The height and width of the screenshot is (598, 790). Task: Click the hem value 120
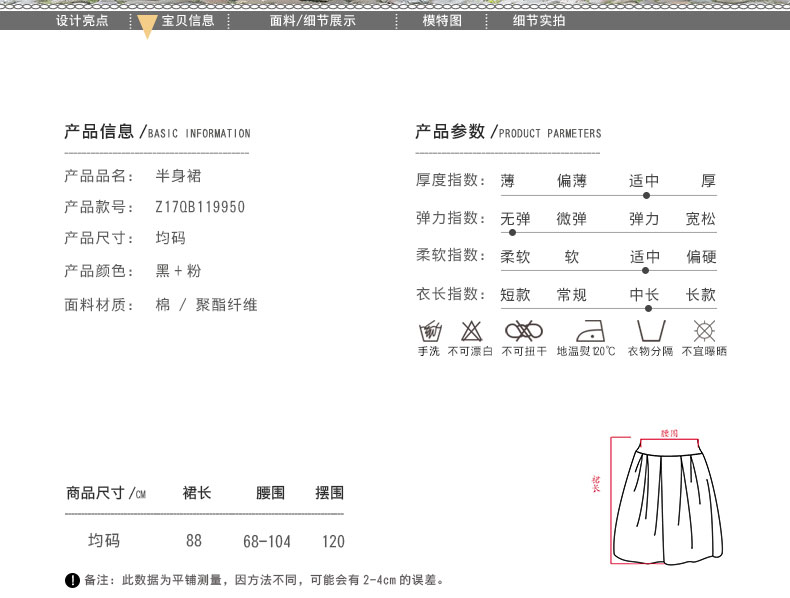point(334,542)
